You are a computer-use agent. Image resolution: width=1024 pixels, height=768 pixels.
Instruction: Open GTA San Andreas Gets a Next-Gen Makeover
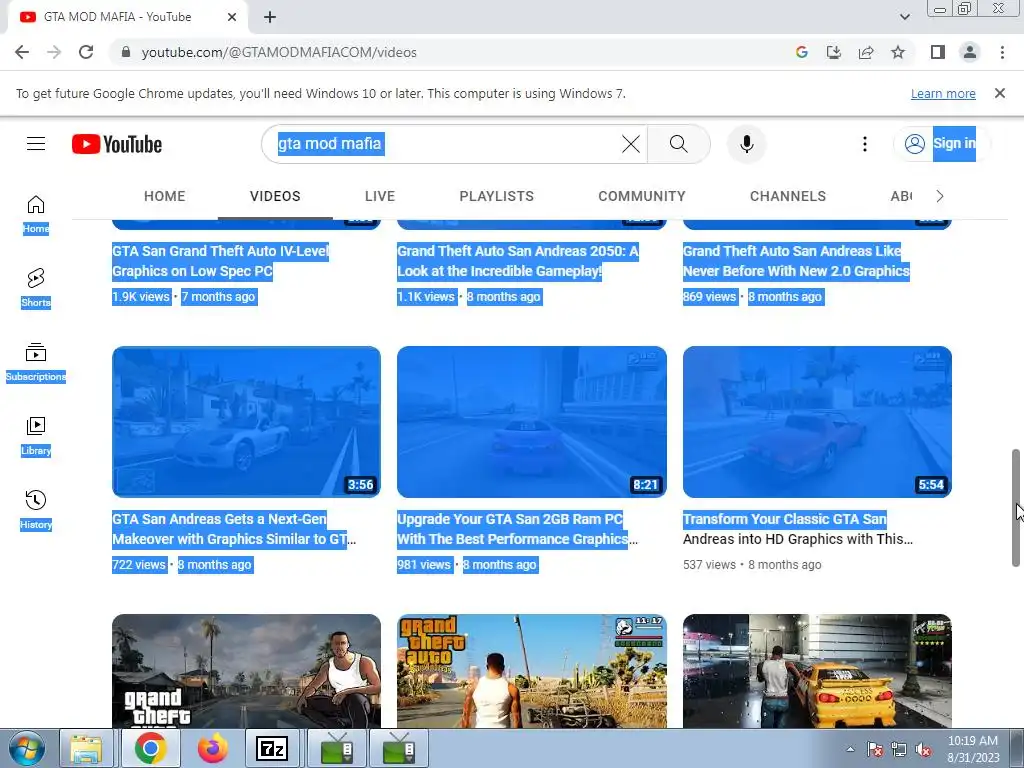click(234, 529)
